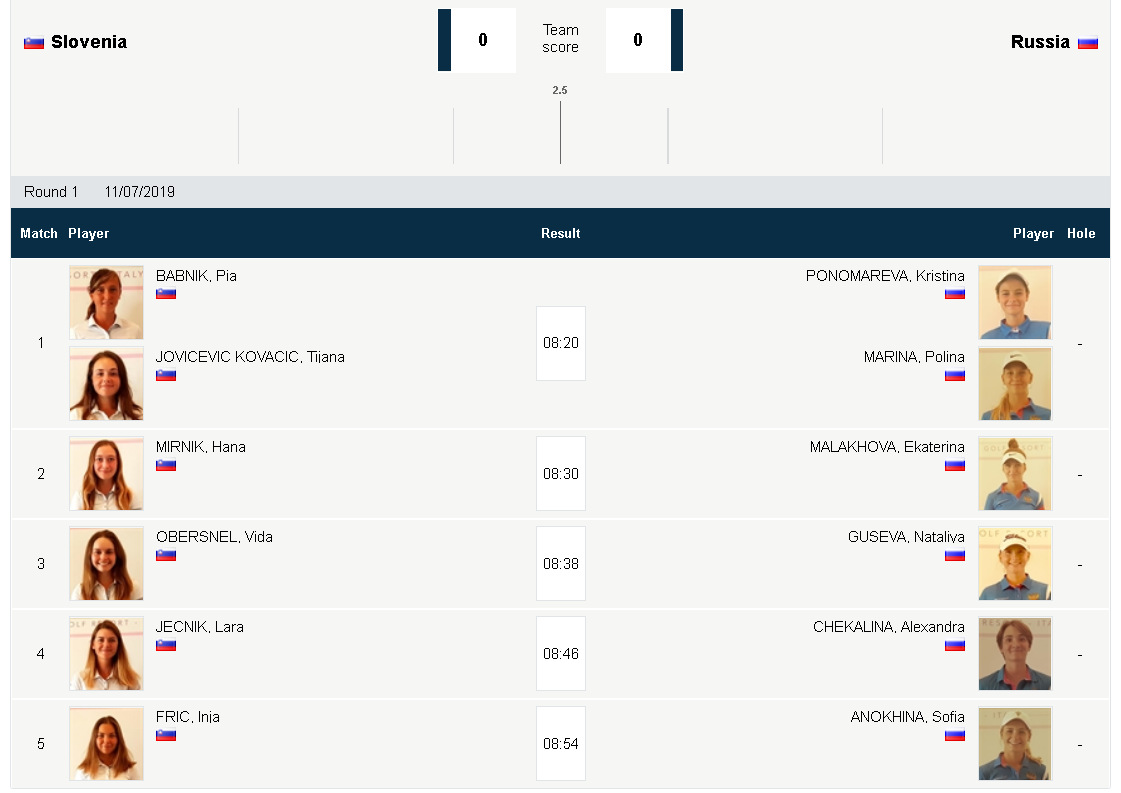
Task: Select the 08:54 result box for match 5
Action: (561, 744)
